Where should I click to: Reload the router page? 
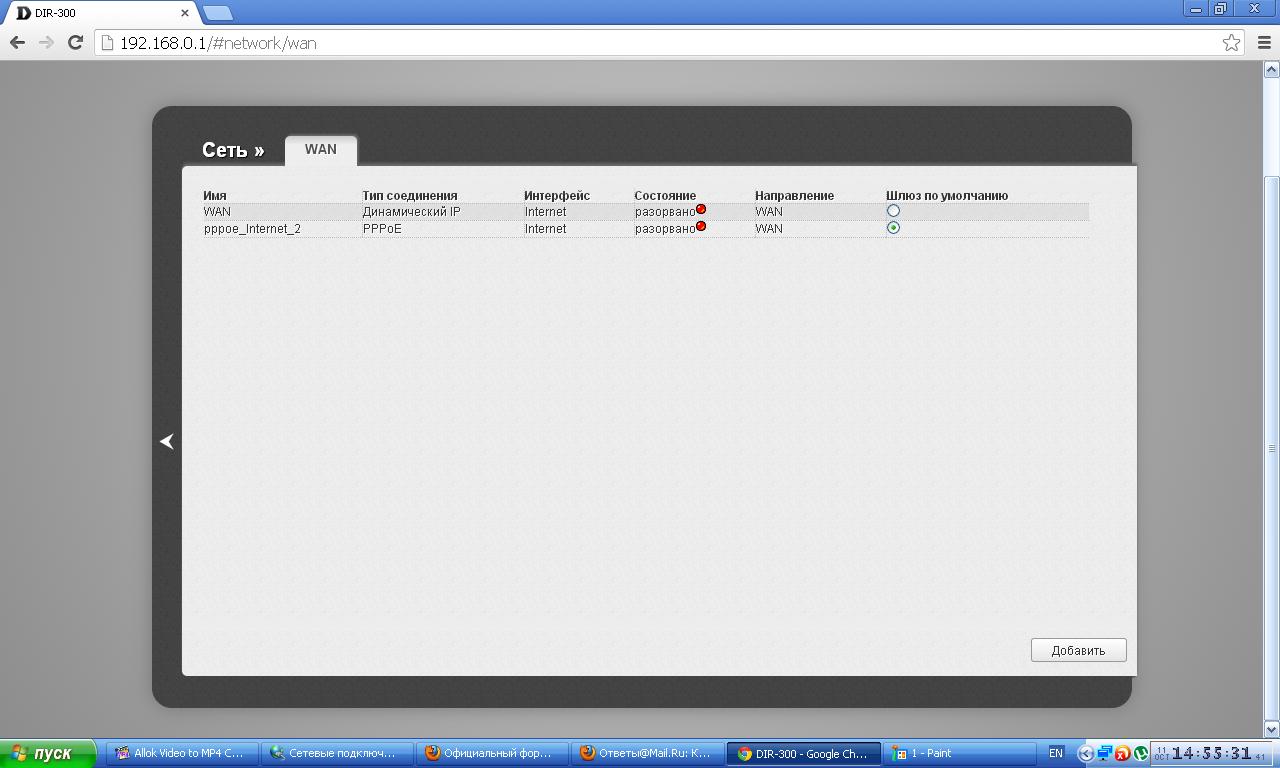tap(75, 42)
